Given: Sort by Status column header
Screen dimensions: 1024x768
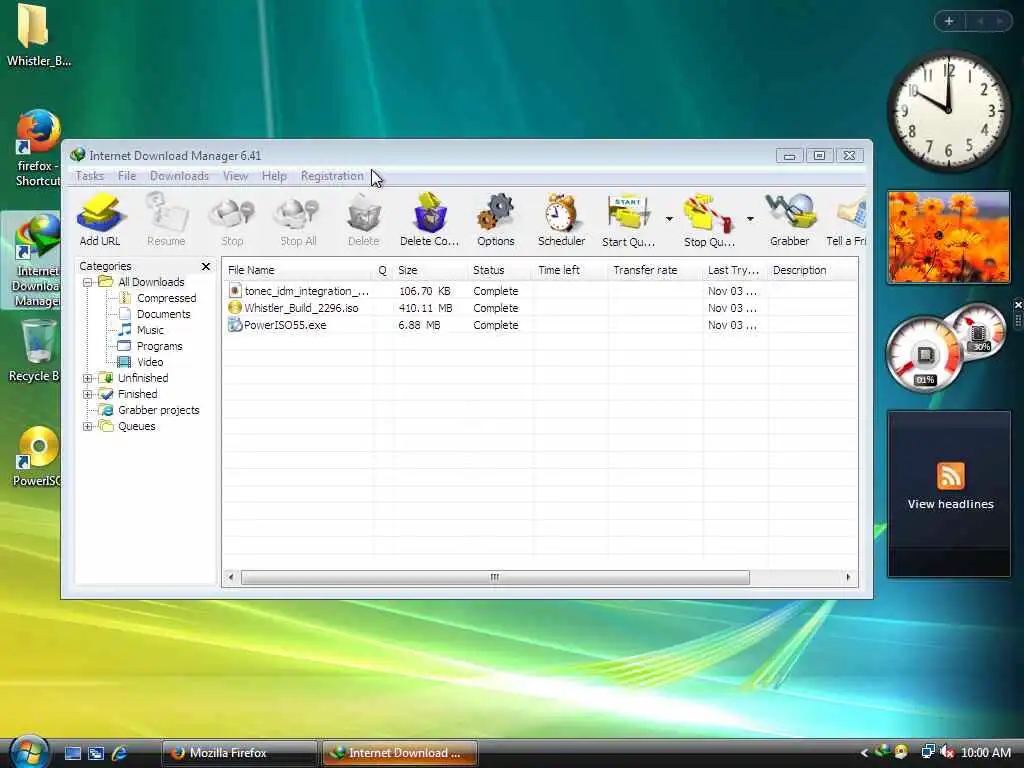Looking at the screenshot, I should 500,270.
